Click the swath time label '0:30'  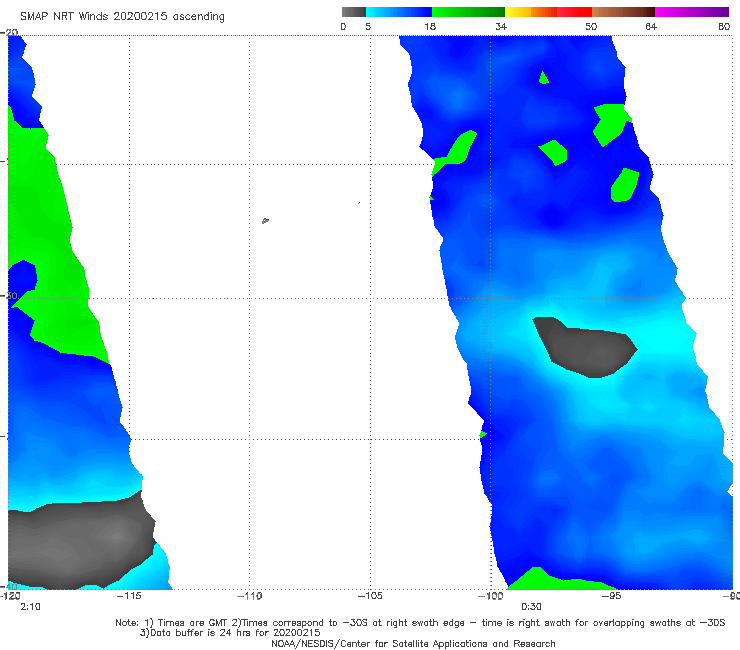531,607
